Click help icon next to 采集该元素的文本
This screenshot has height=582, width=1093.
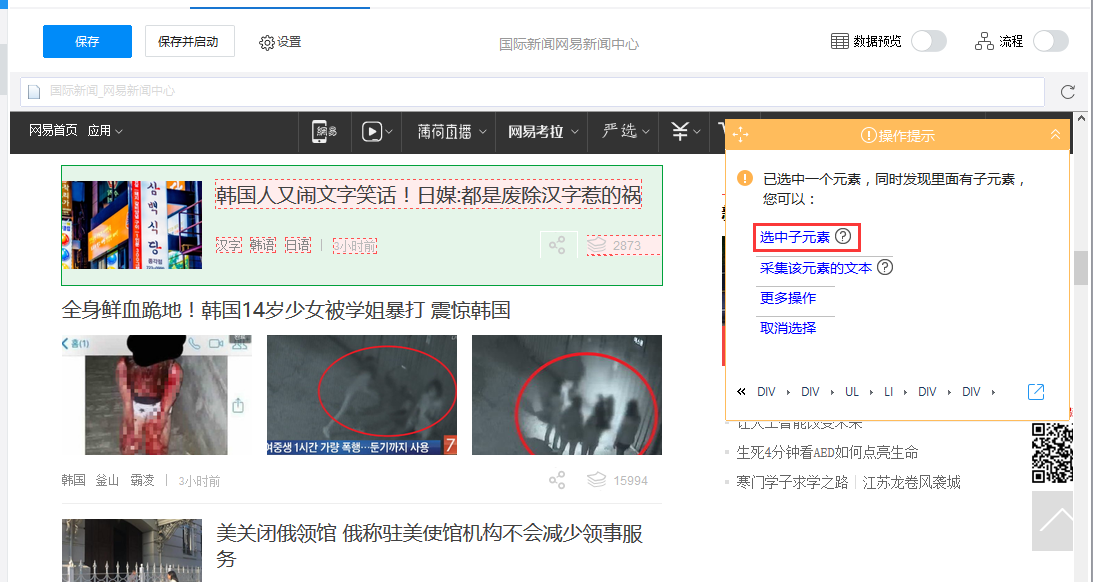click(885, 267)
